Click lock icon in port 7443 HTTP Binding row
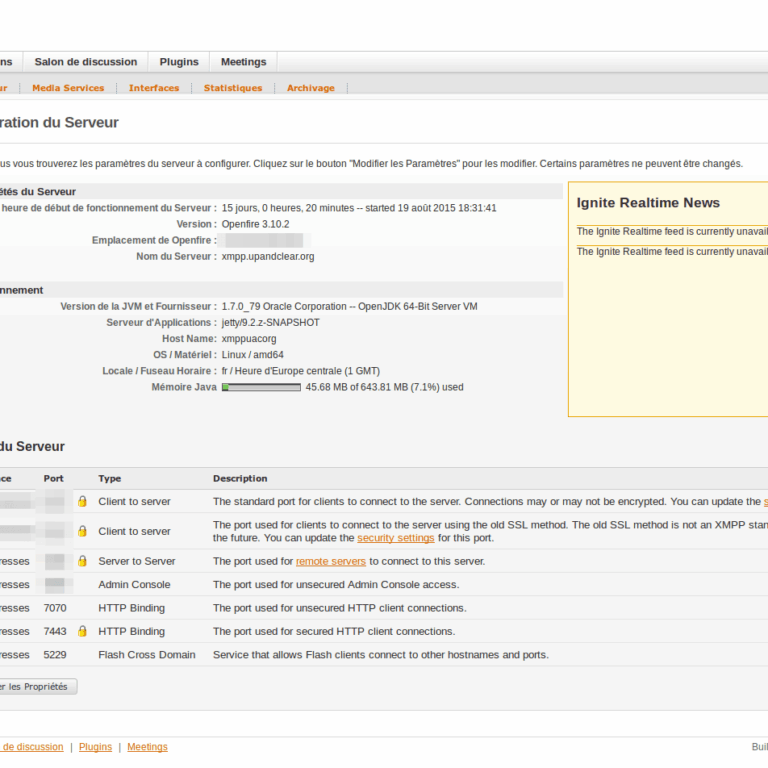The image size is (768, 768). click(82, 631)
